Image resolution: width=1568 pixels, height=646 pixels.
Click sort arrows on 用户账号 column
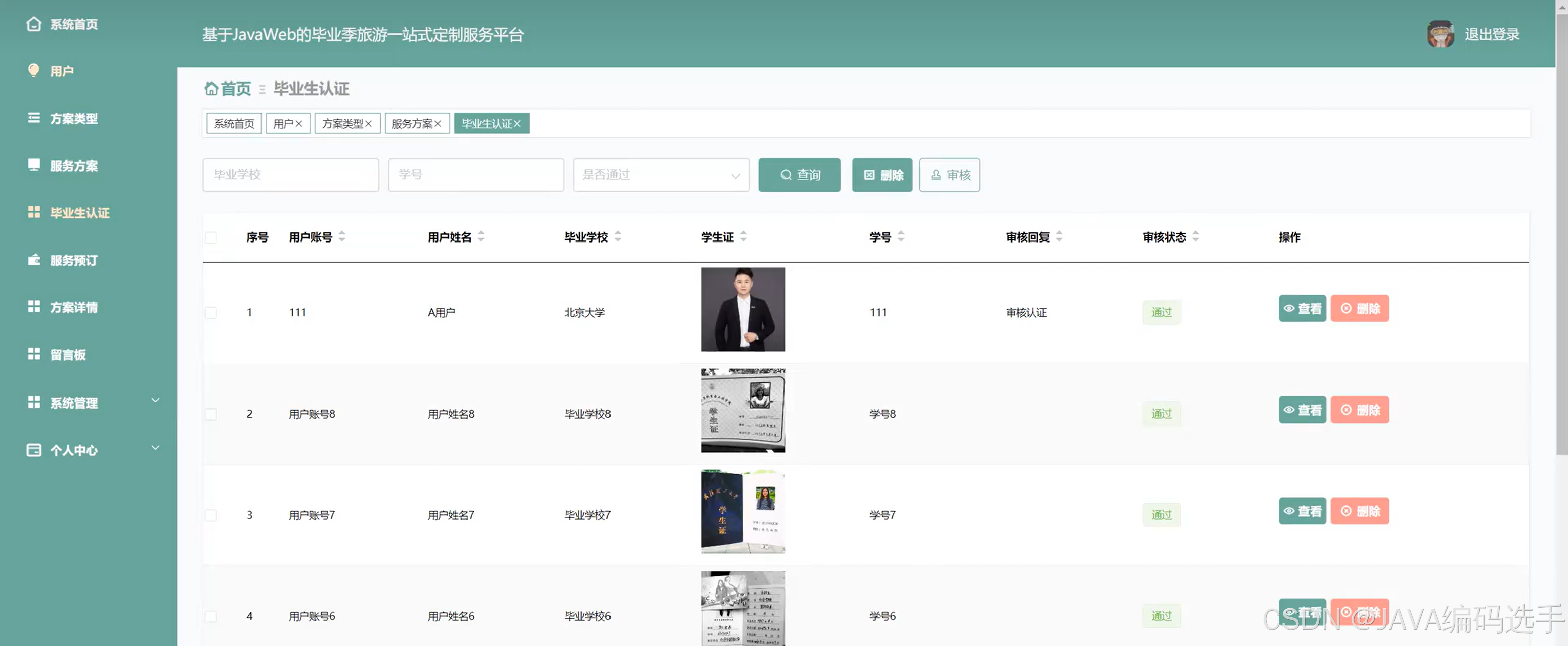click(x=342, y=236)
